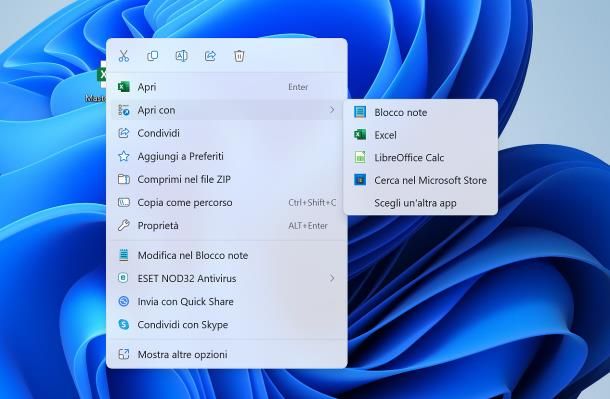The height and width of the screenshot is (399, 610).
Task: Click the LibreOffice Calc icon
Action: click(360, 157)
